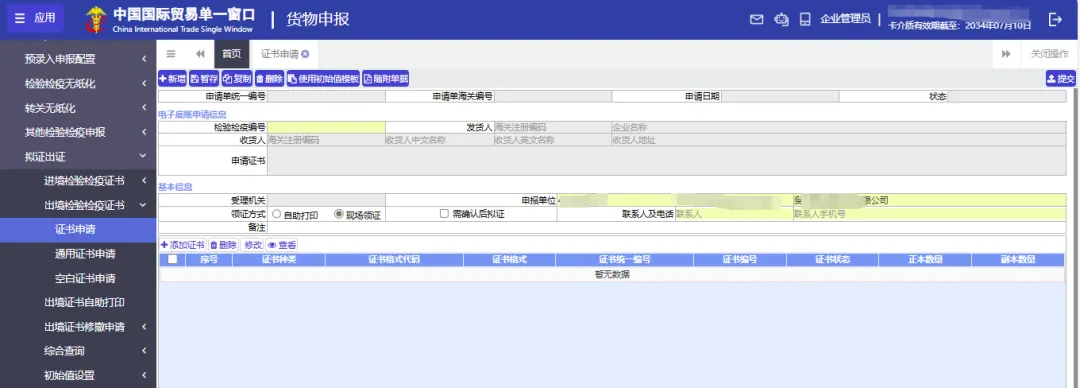This screenshot has width=1080, height=388.
Task: Click the certificate list 删除 button
Action: pos(224,245)
